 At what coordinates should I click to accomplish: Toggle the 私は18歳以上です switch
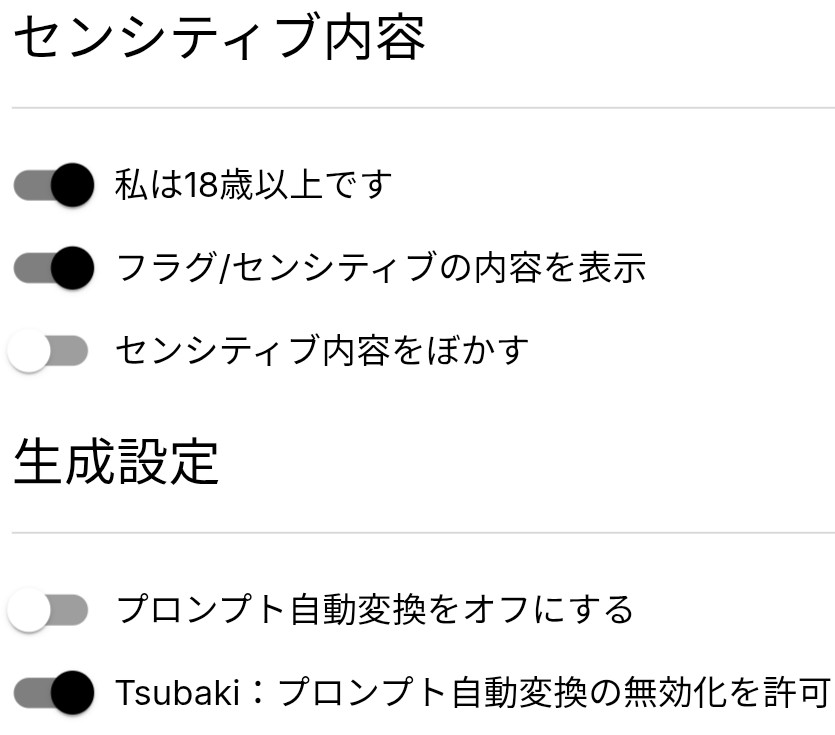point(53,185)
